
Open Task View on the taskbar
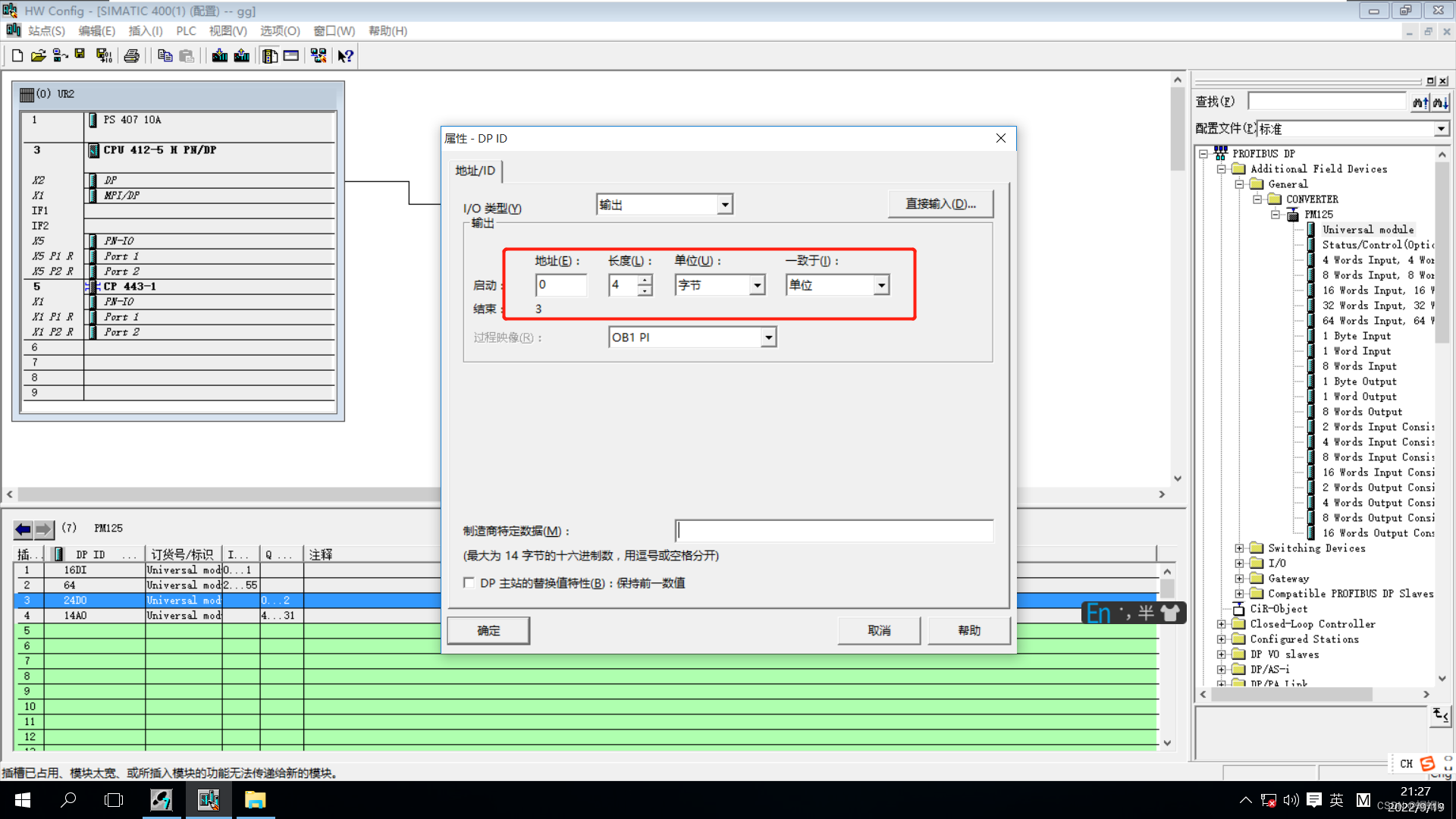(114, 800)
